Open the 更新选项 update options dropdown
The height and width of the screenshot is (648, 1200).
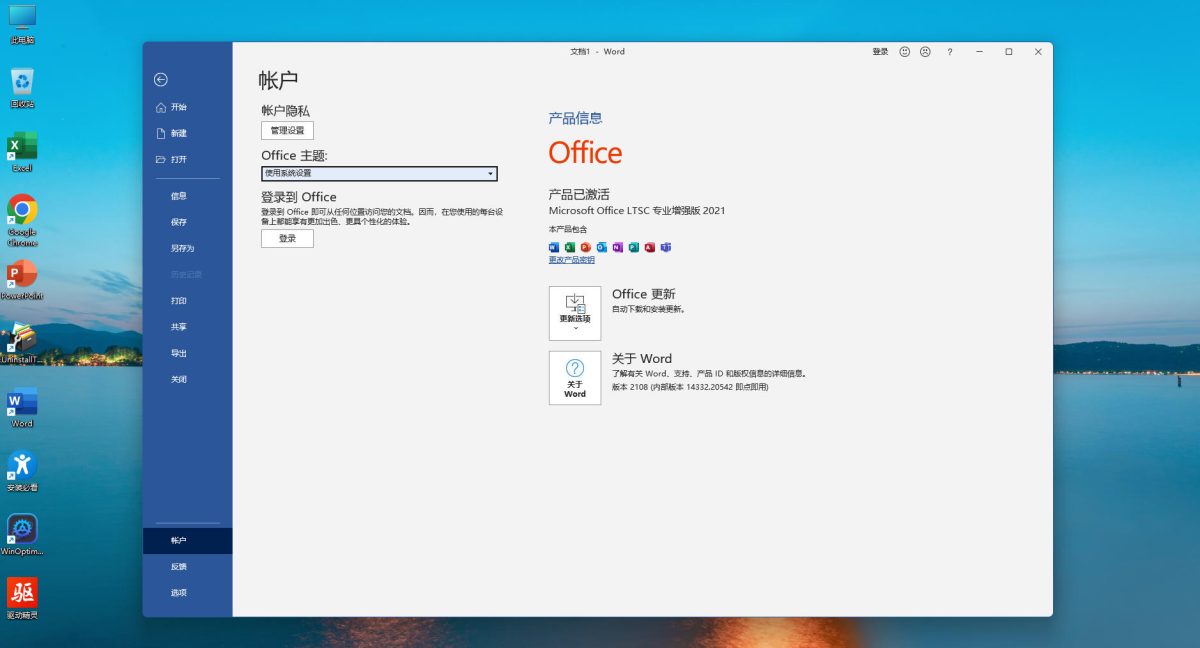575,313
